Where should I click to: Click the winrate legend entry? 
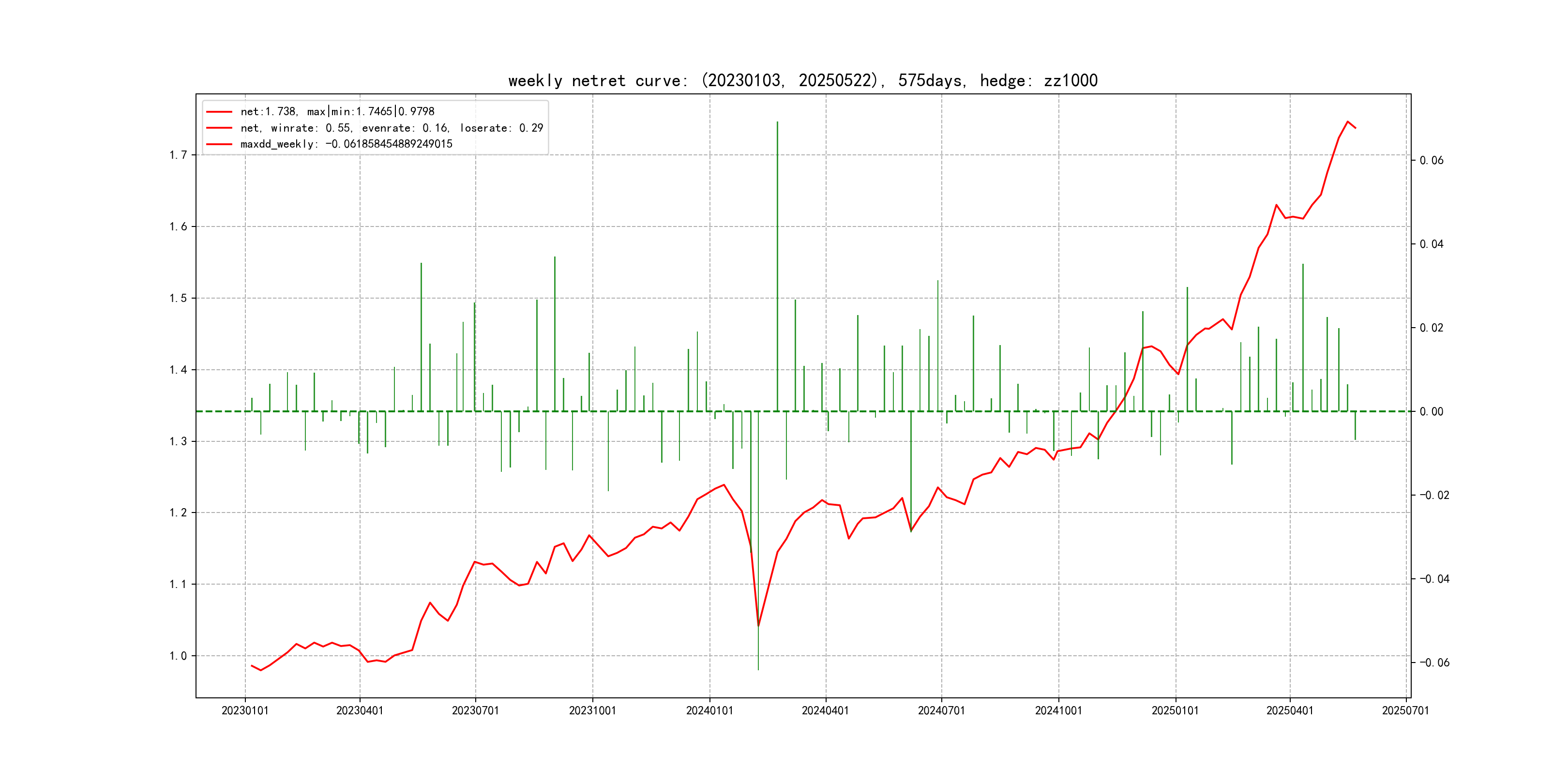[392, 128]
